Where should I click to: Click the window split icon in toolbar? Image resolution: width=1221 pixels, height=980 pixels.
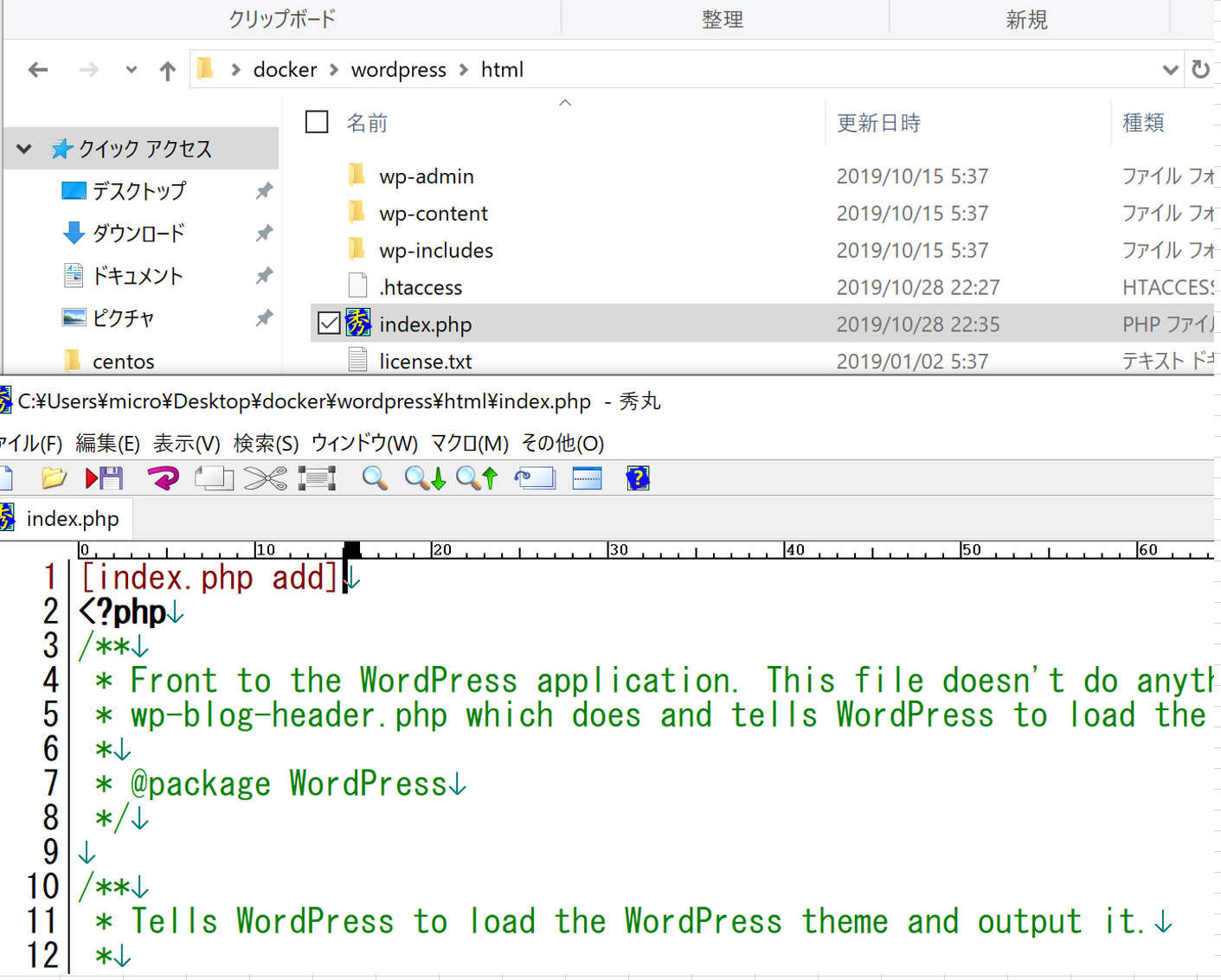(x=587, y=477)
